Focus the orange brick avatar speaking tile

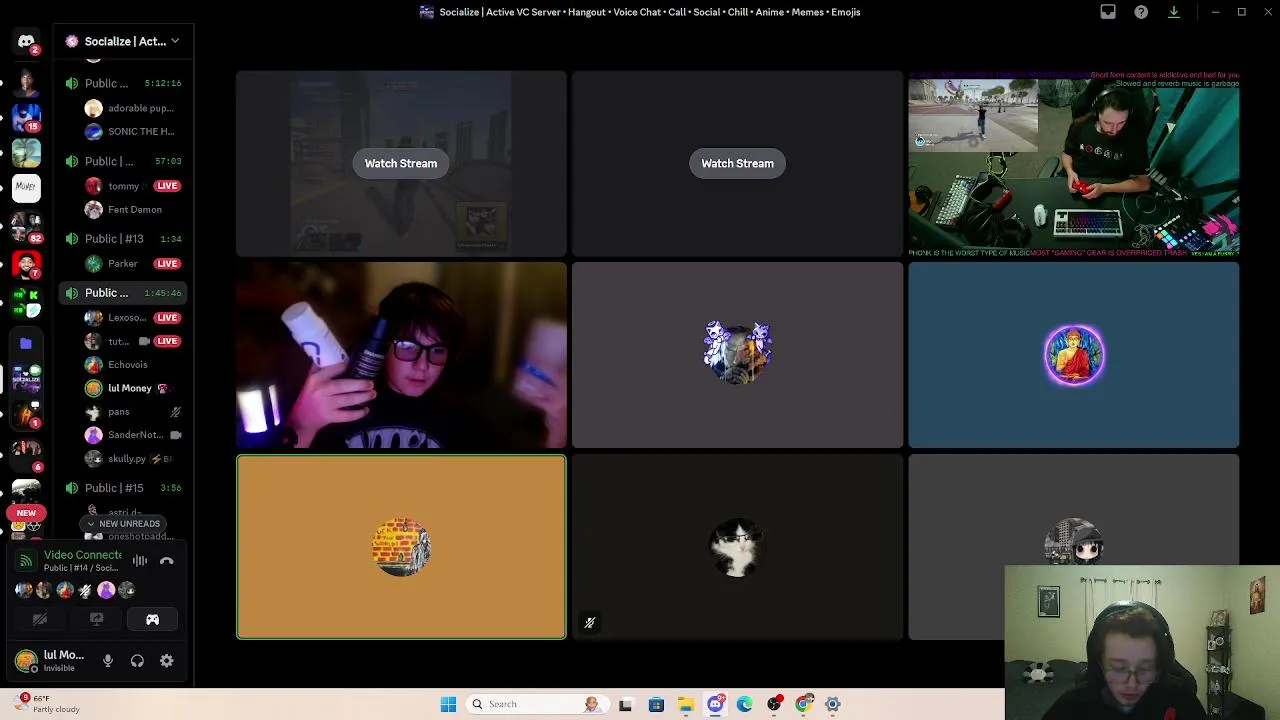(x=401, y=547)
